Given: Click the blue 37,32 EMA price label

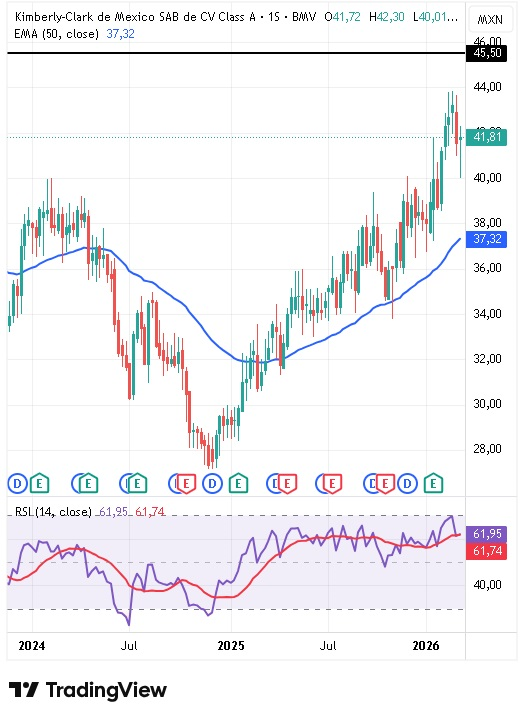Looking at the screenshot, I should tap(487, 239).
